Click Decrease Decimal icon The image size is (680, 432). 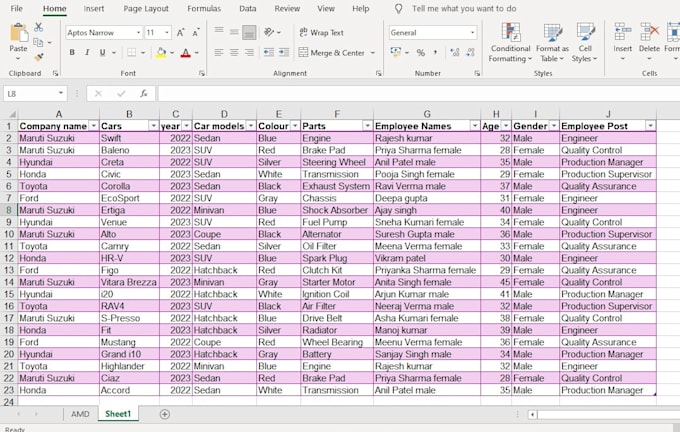pyautogui.click(x=470, y=52)
